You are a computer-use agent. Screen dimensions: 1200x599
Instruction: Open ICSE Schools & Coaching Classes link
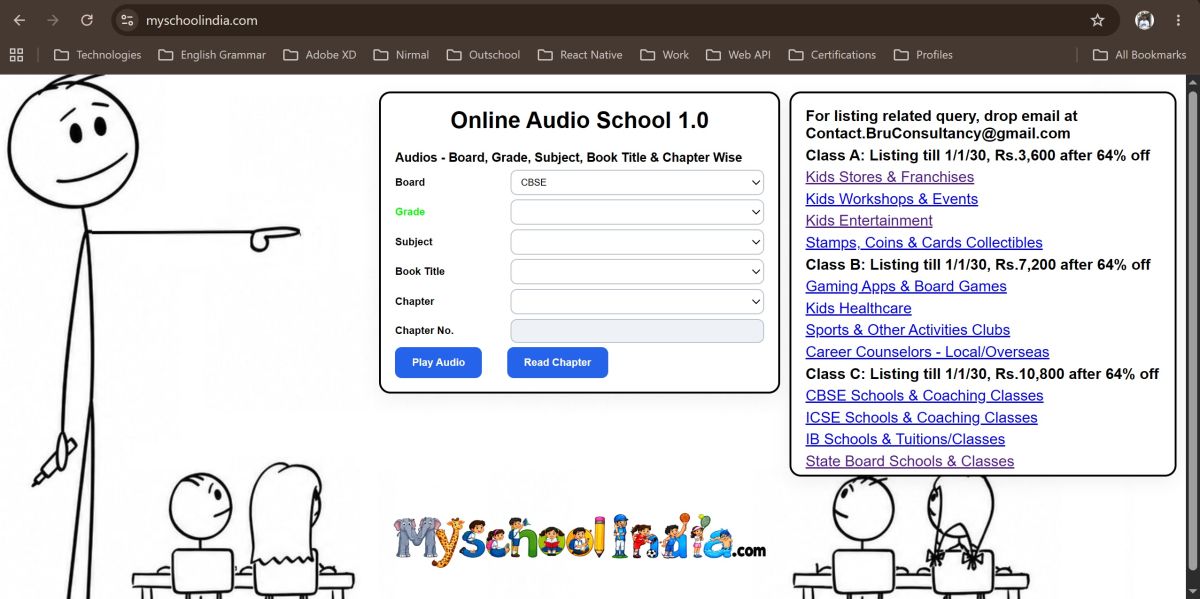point(922,418)
